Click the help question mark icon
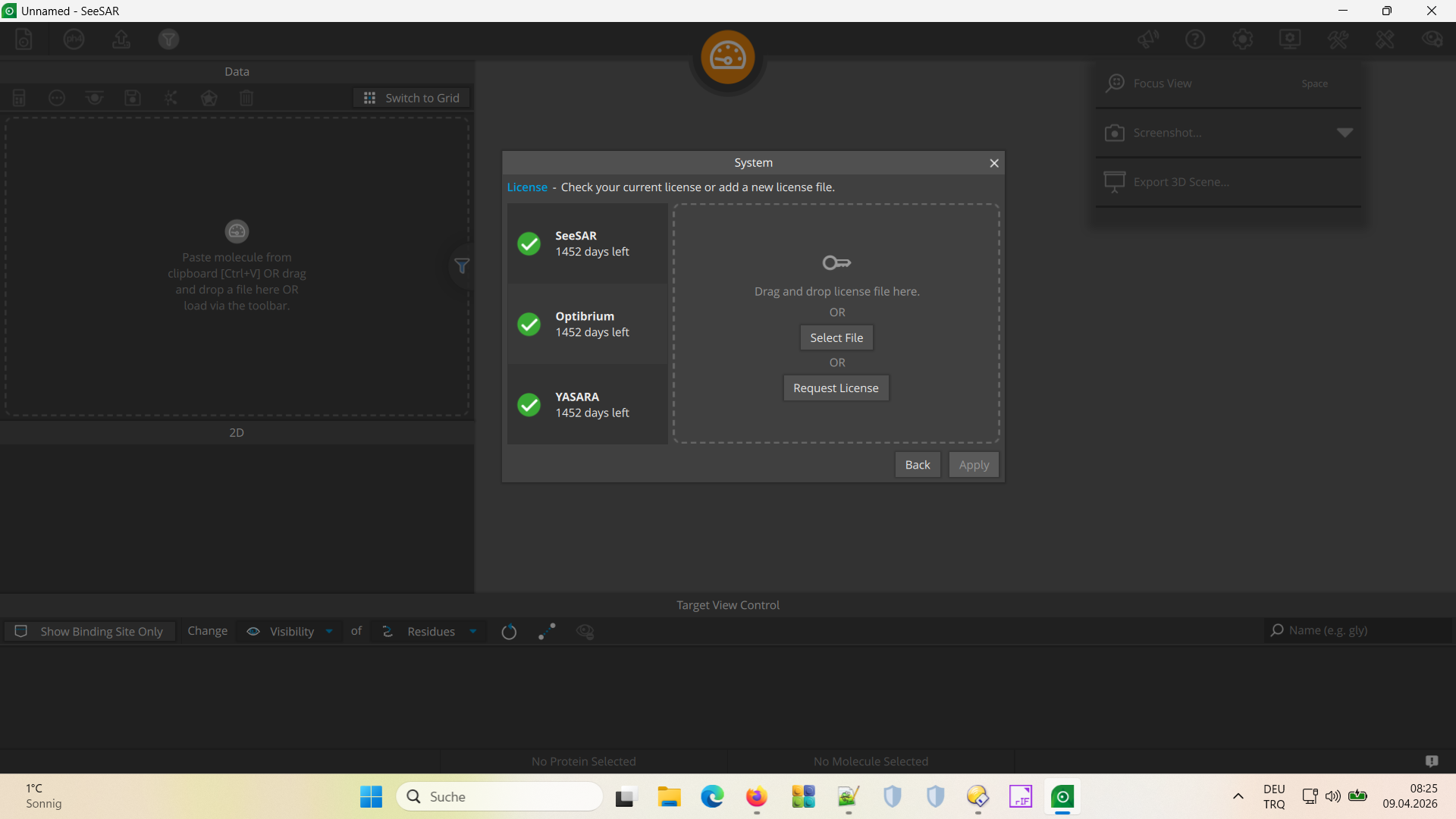 (x=1195, y=39)
